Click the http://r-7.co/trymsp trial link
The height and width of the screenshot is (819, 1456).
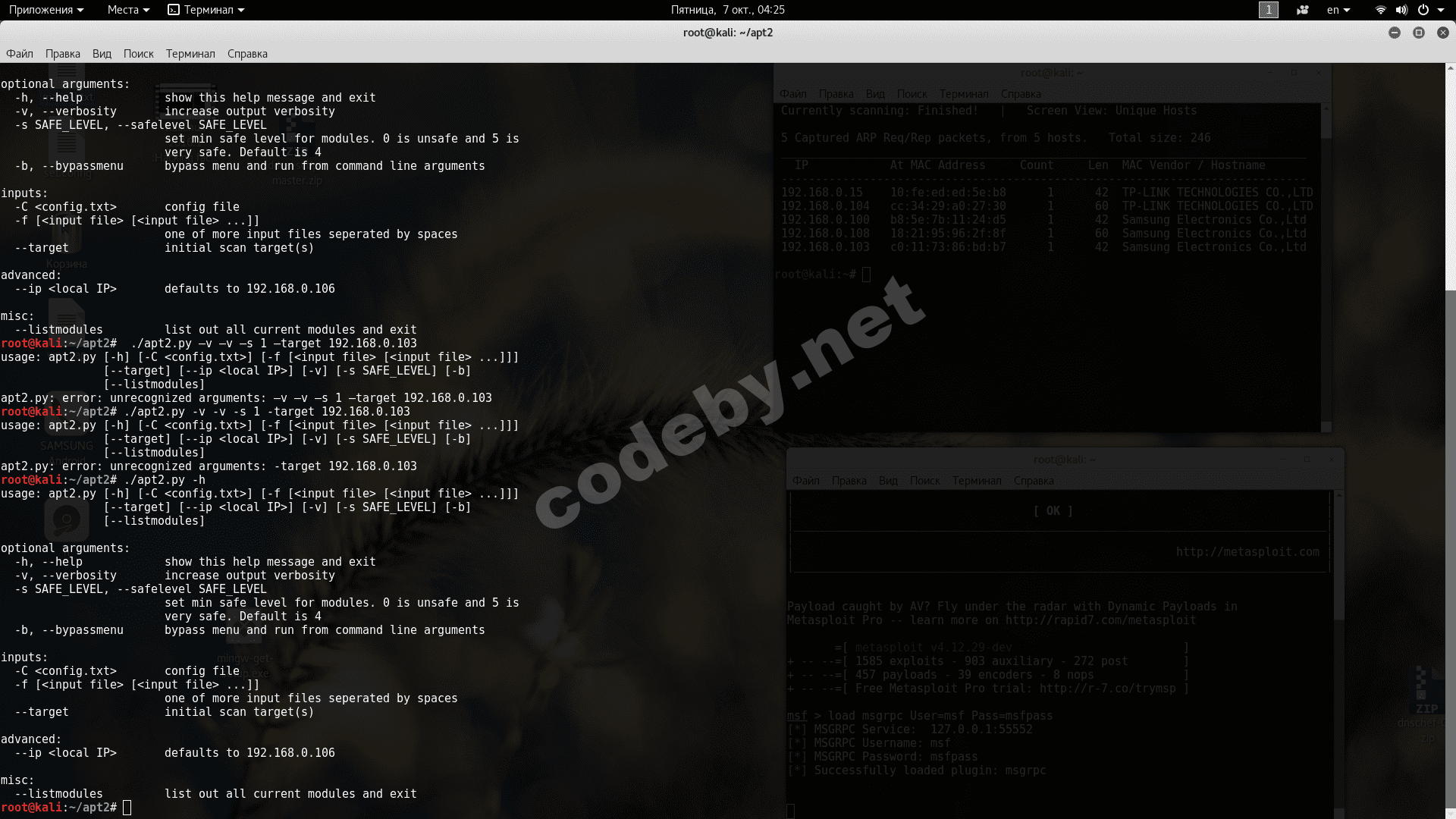1107,689
